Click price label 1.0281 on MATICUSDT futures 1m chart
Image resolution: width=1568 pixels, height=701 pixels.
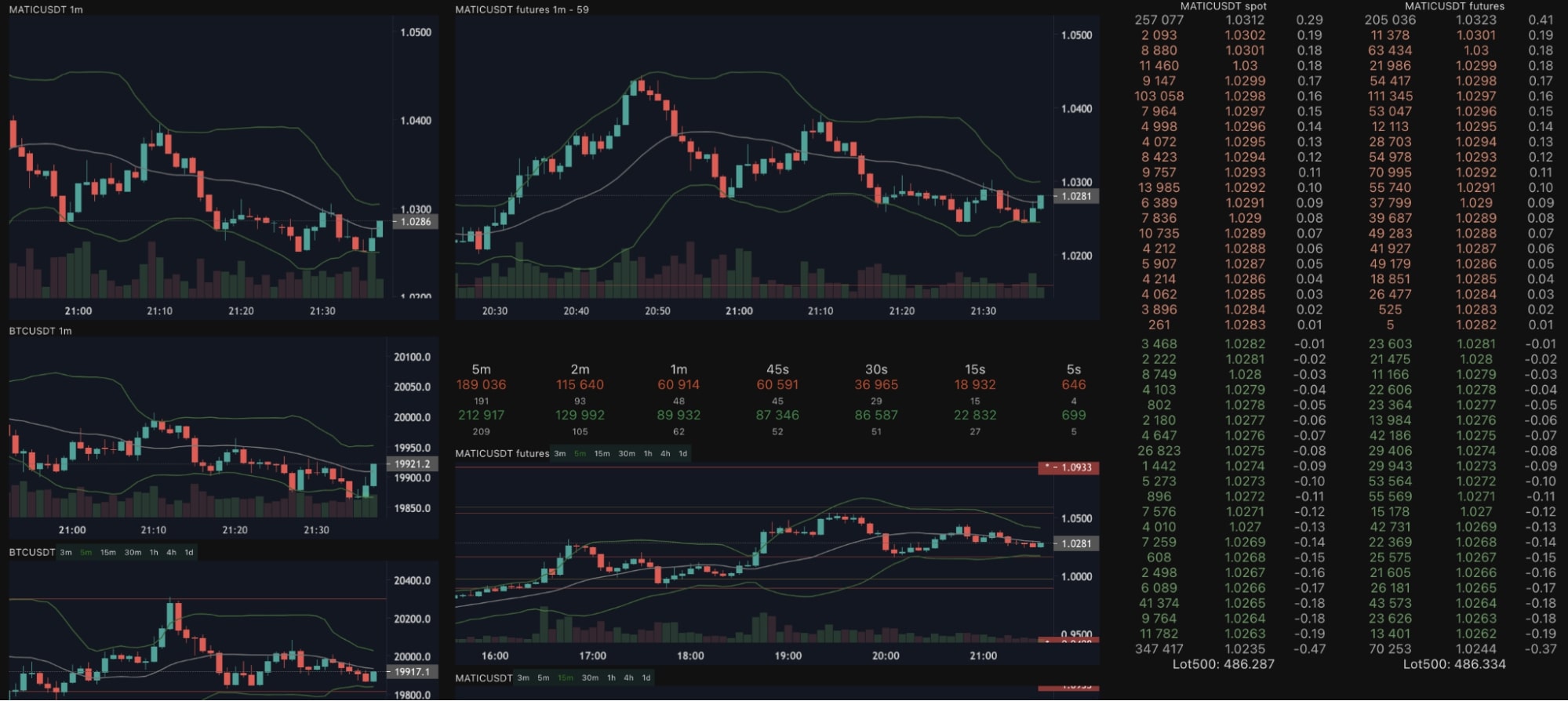pos(1076,196)
